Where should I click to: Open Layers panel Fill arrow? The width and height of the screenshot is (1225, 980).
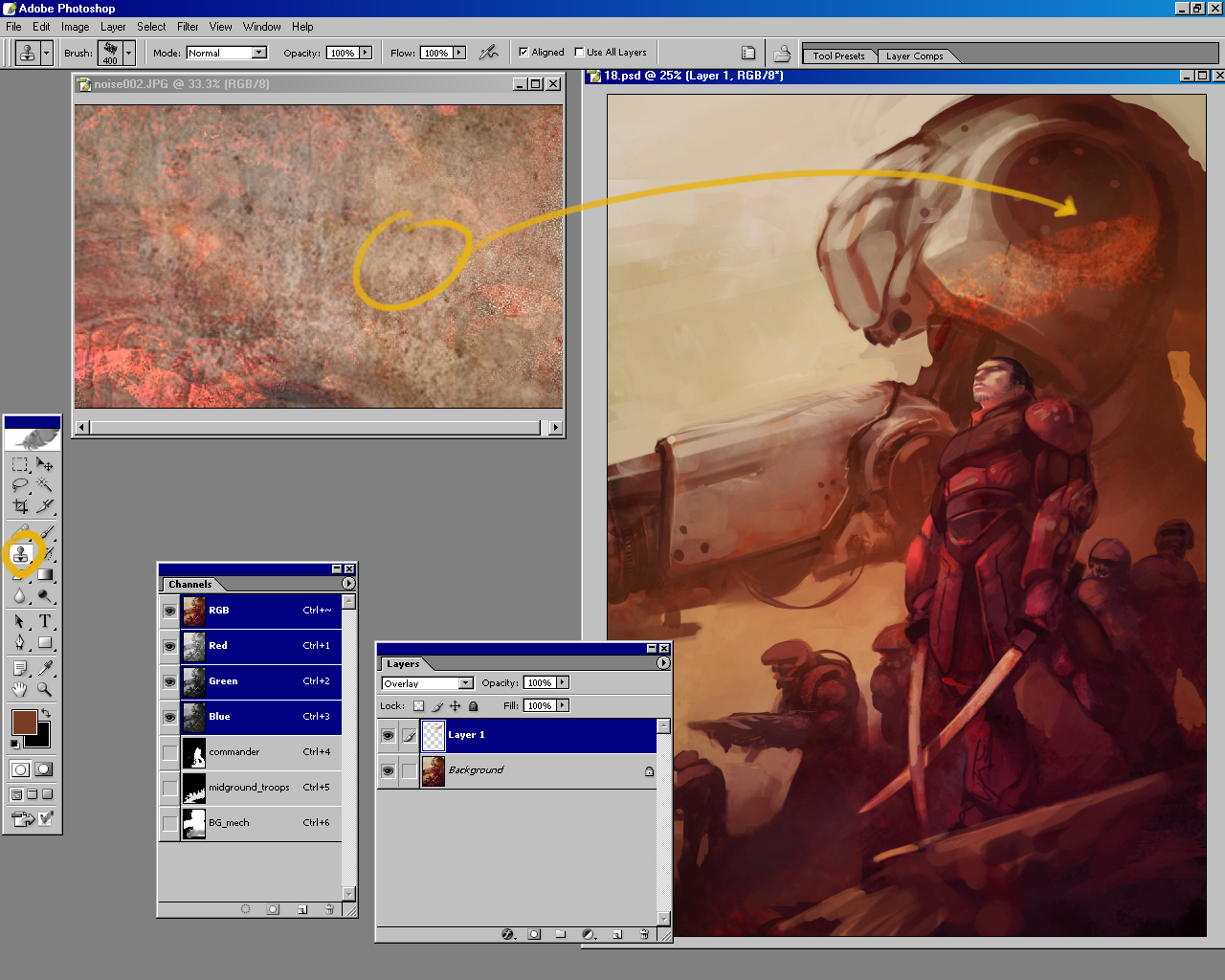pos(563,705)
